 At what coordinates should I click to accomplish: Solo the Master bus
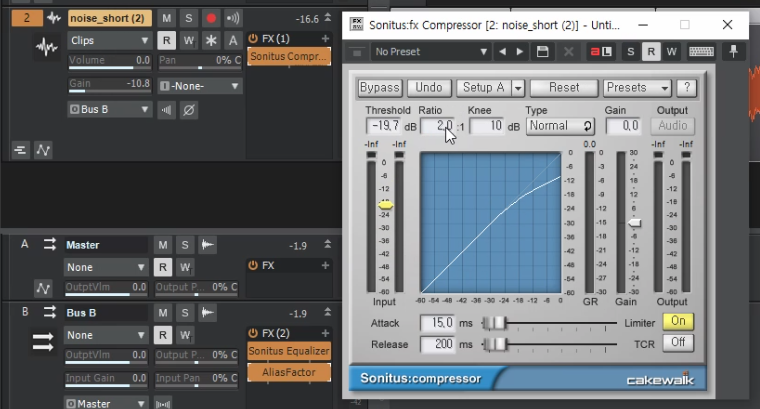coord(185,245)
